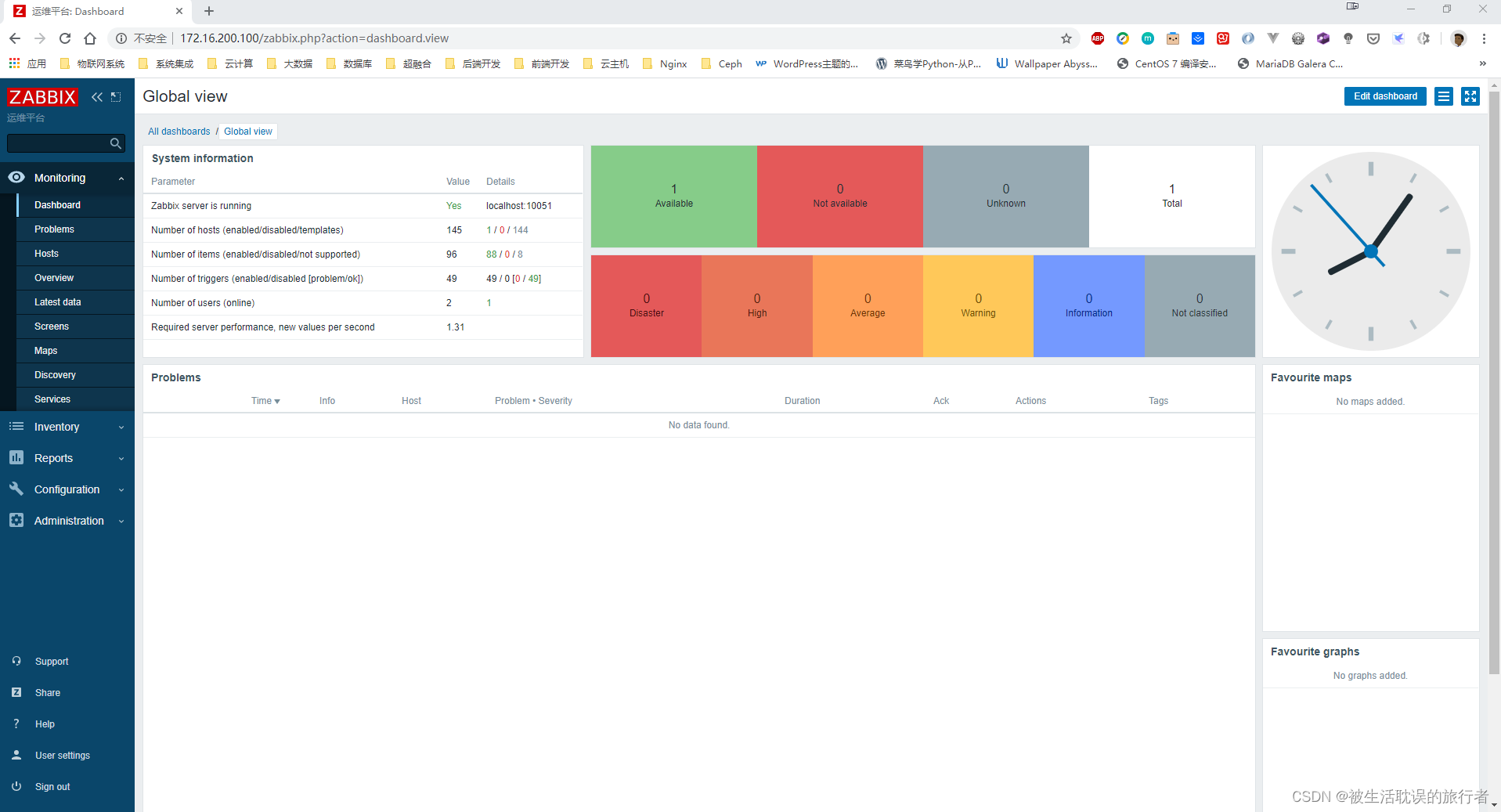The height and width of the screenshot is (812, 1501).
Task: Expand the Configuration menu section
Action: point(121,490)
